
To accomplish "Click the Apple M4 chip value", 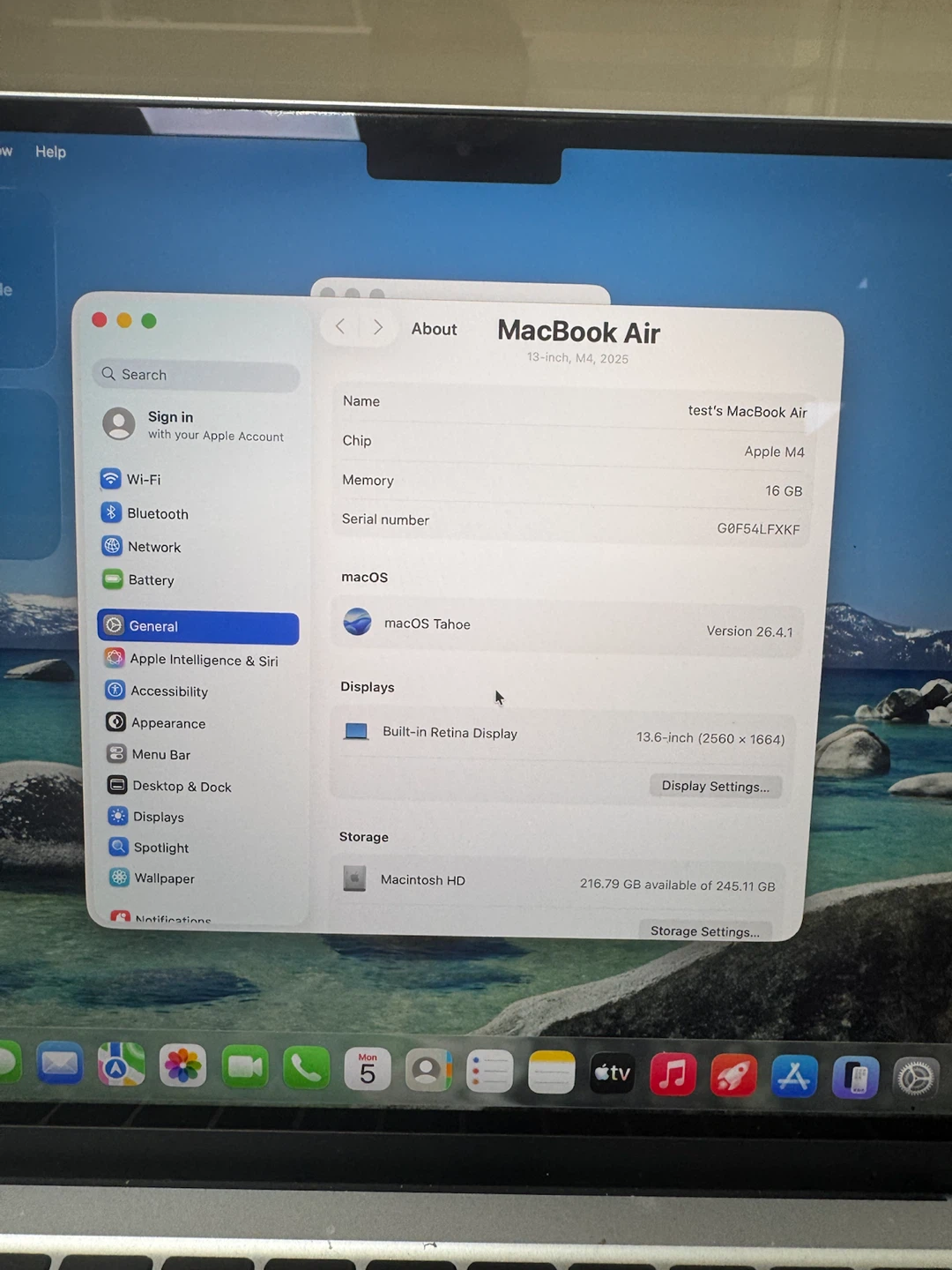I will click(x=774, y=452).
